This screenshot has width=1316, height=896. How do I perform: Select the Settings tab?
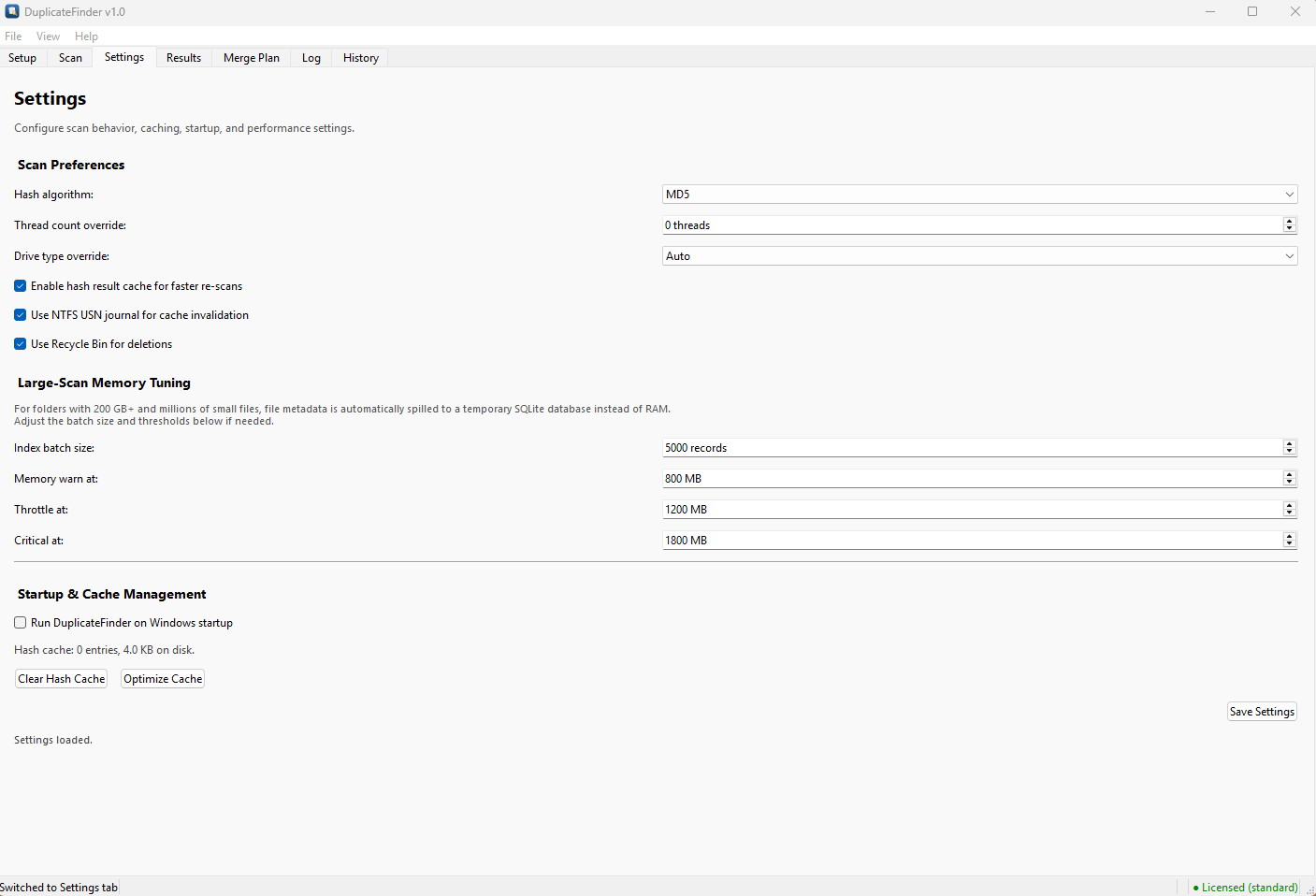124,57
